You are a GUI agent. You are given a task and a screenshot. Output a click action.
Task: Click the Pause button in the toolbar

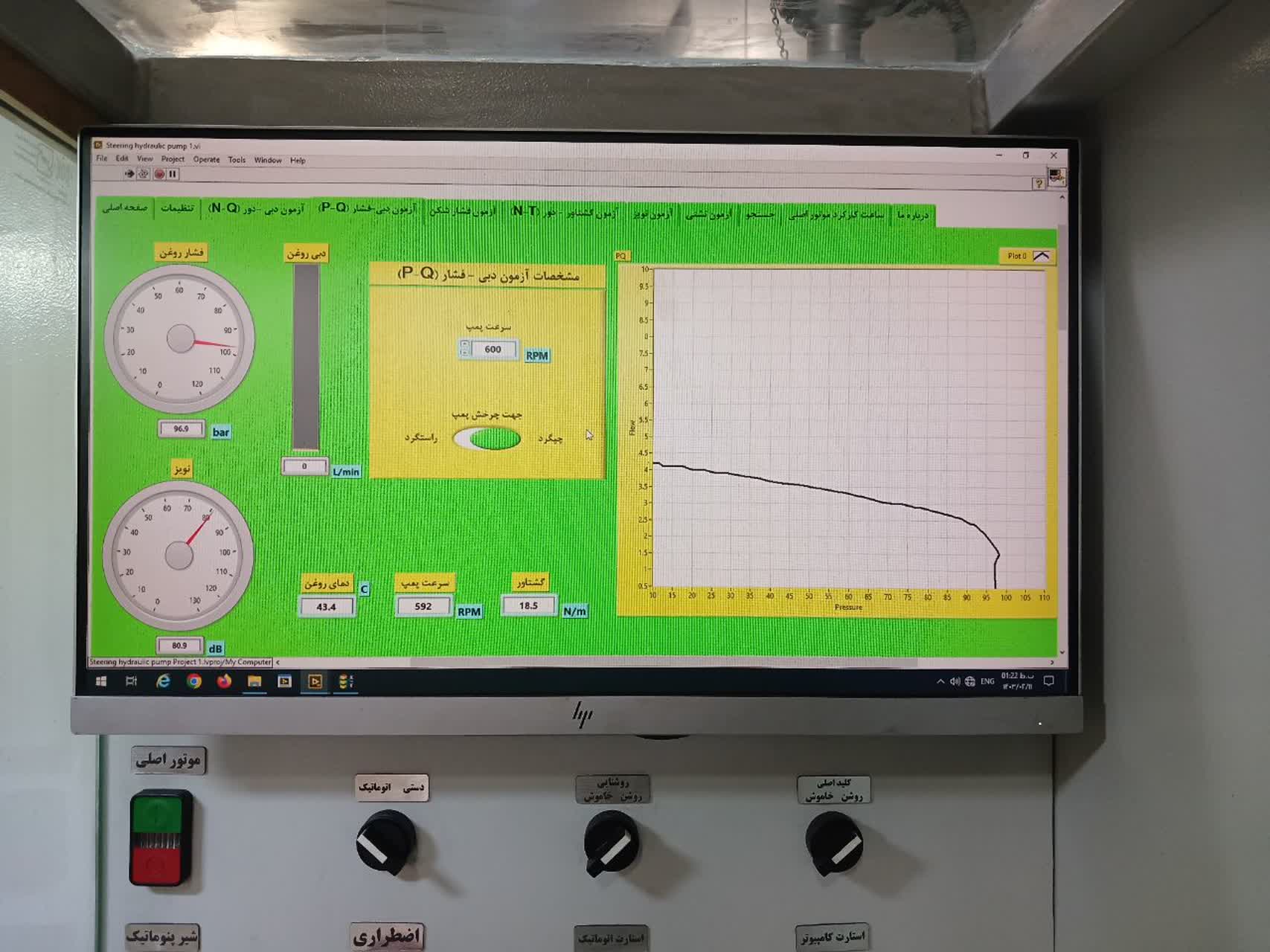pyautogui.click(x=173, y=174)
